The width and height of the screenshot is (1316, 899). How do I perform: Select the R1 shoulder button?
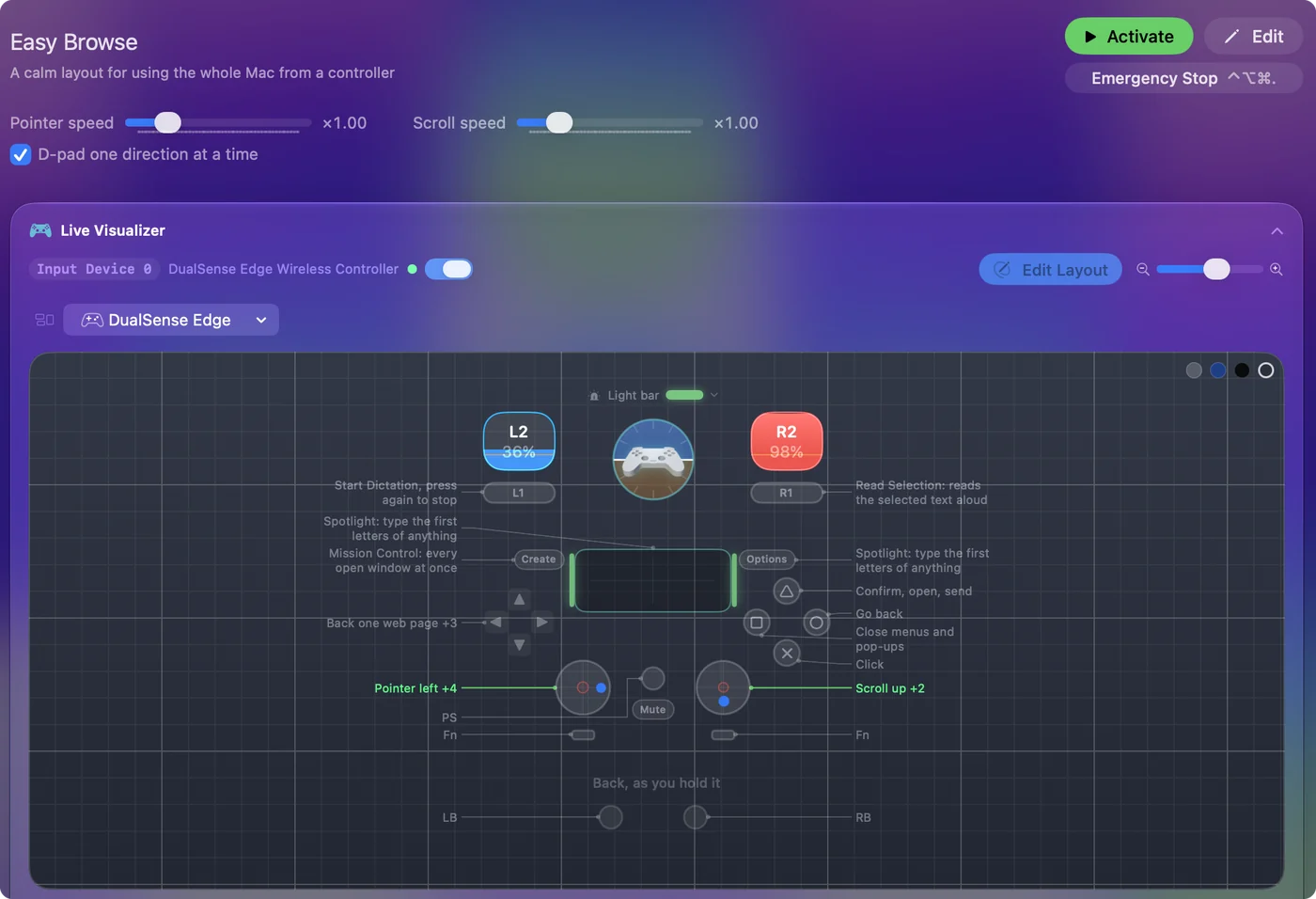coord(787,493)
